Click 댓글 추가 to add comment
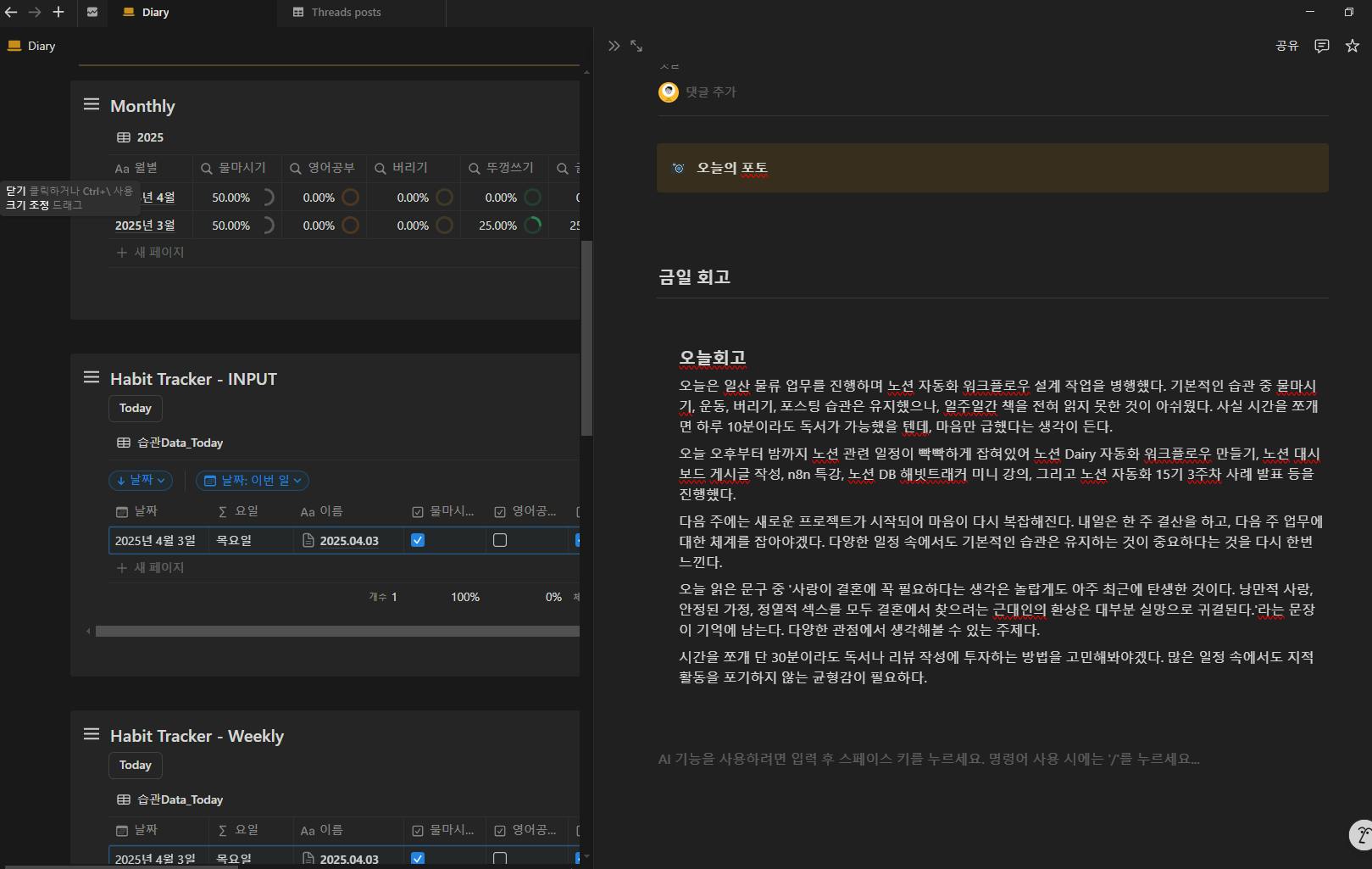Image resolution: width=1372 pixels, height=869 pixels. [711, 92]
